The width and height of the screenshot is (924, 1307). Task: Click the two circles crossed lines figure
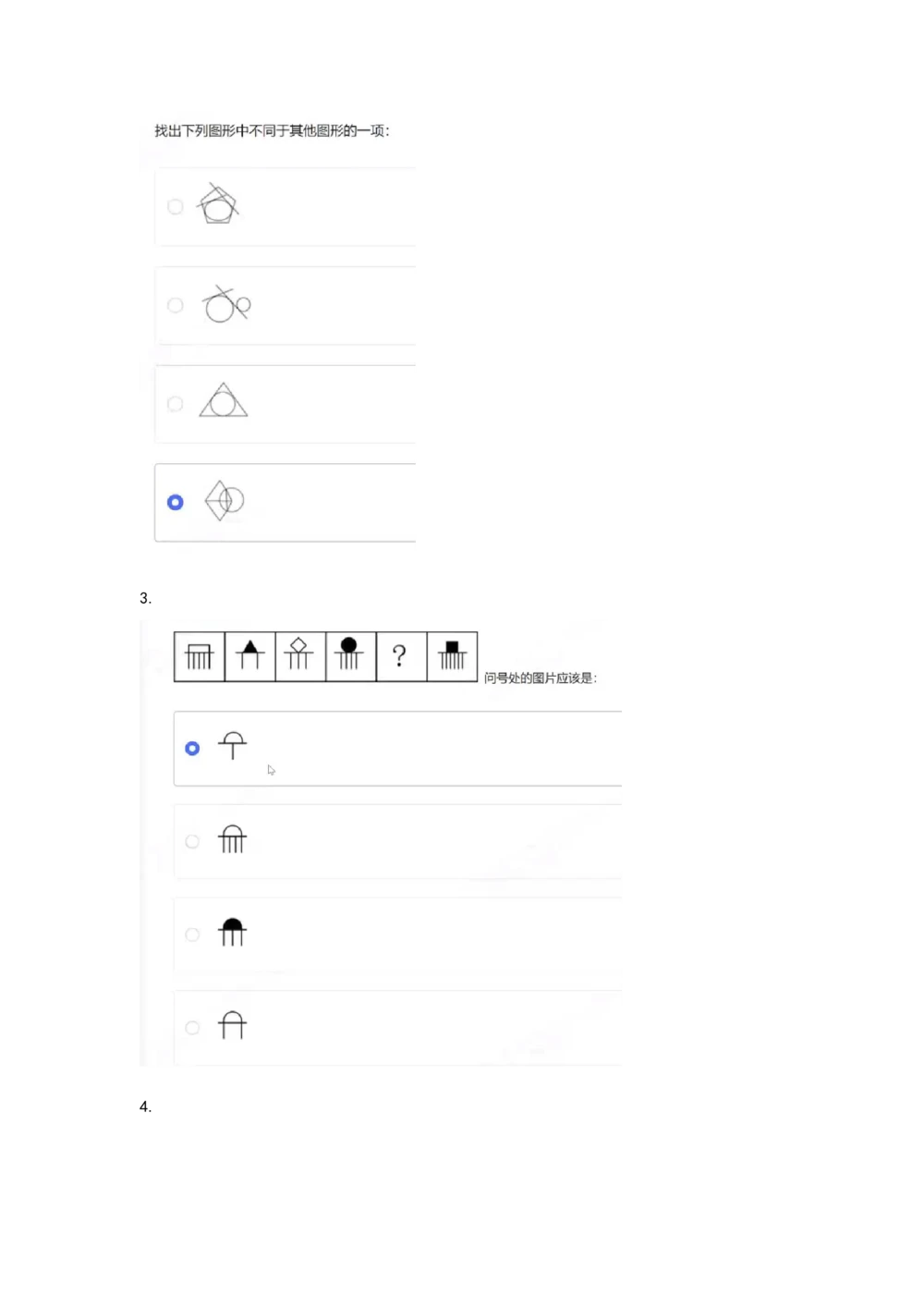click(x=226, y=304)
